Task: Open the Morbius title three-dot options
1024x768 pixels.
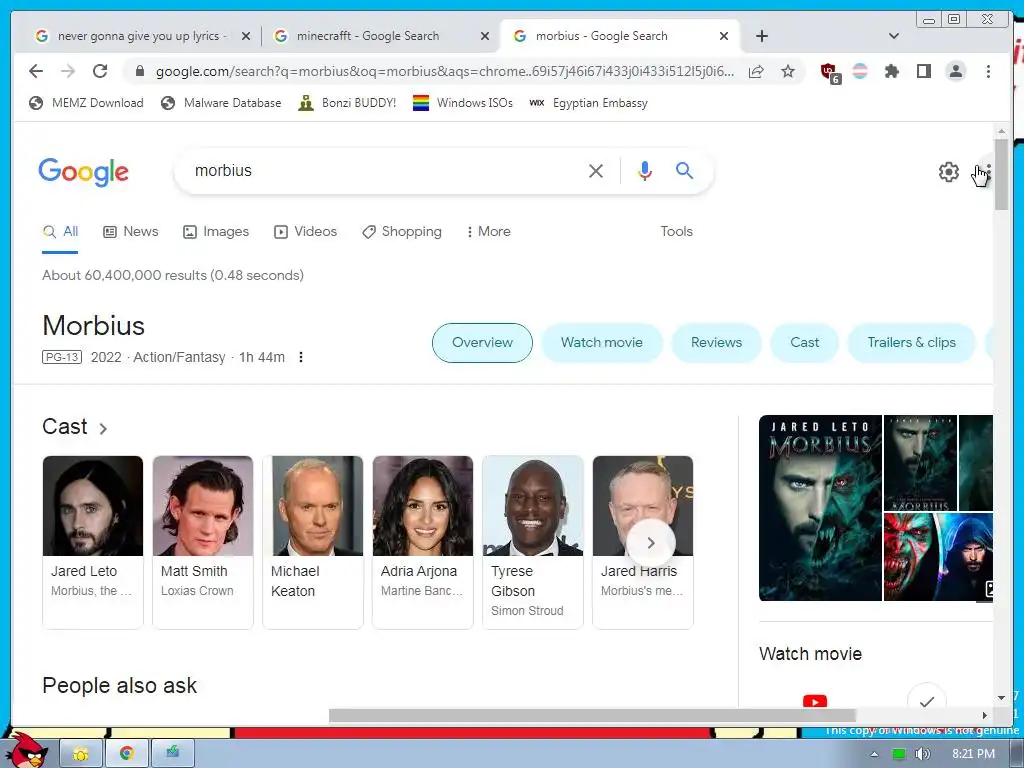Action: 300,357
